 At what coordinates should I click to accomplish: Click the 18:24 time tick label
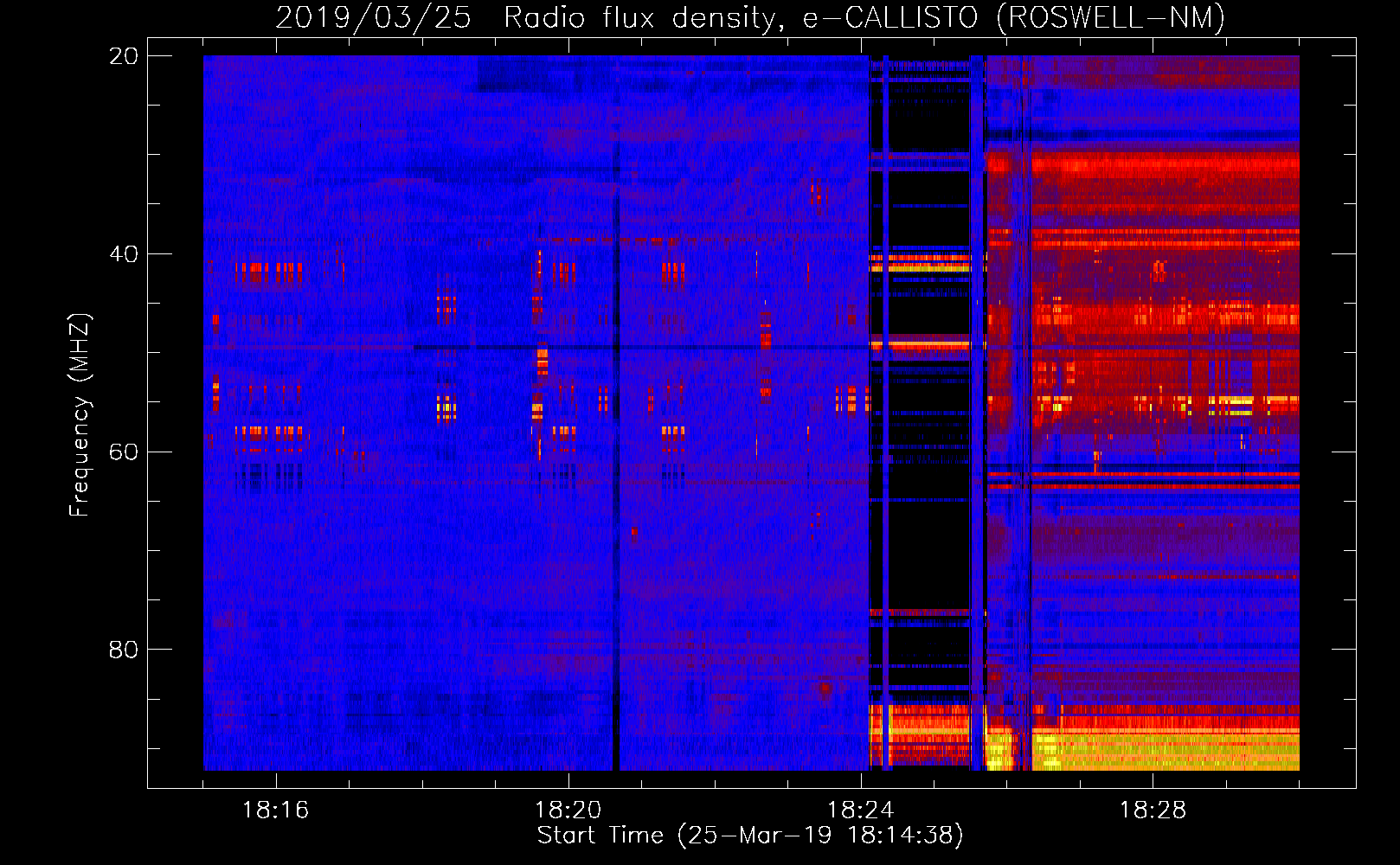[861, 811]
